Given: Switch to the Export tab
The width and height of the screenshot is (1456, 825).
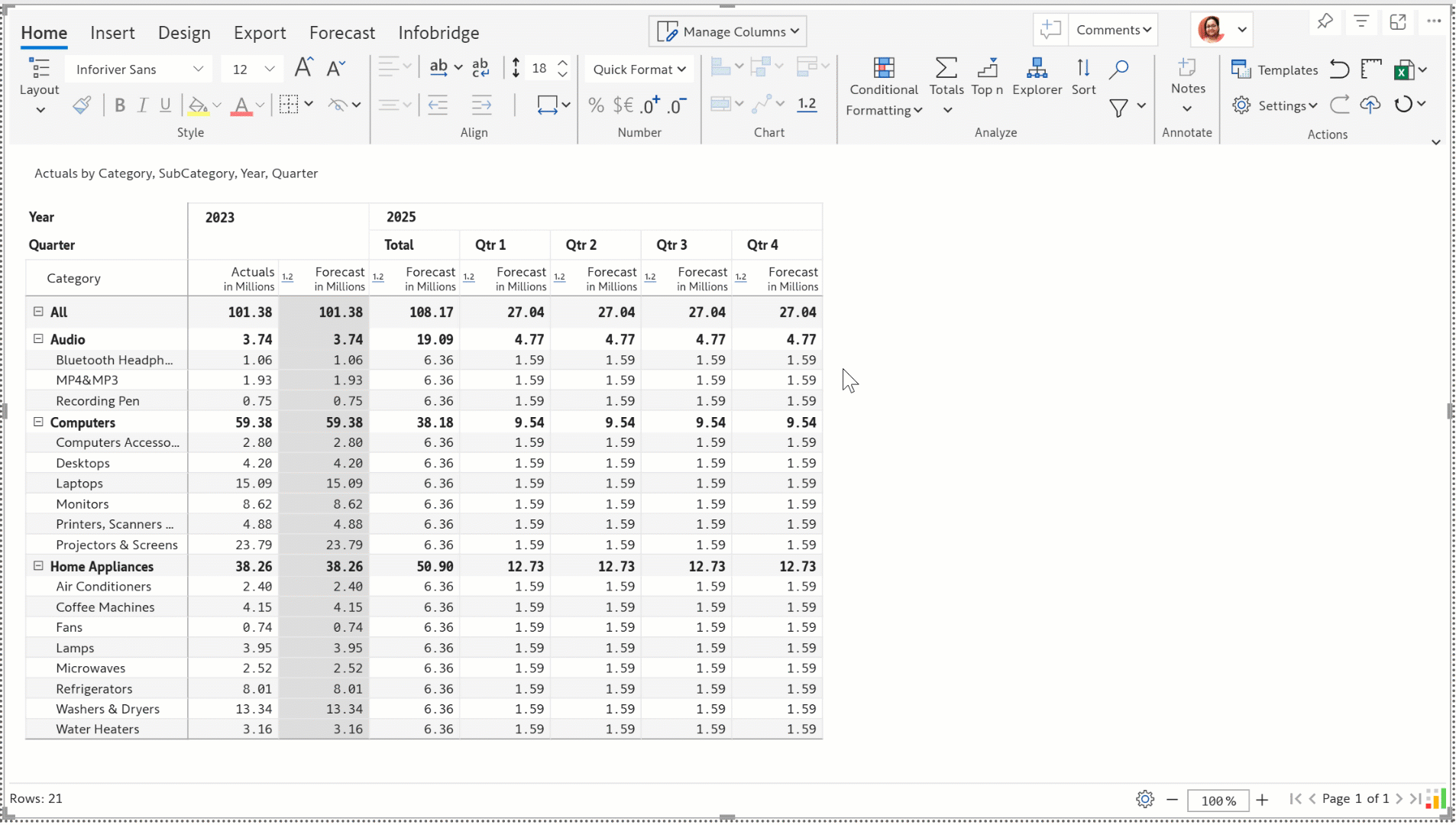Looking at the screenshot, I should tap(260, 33).
